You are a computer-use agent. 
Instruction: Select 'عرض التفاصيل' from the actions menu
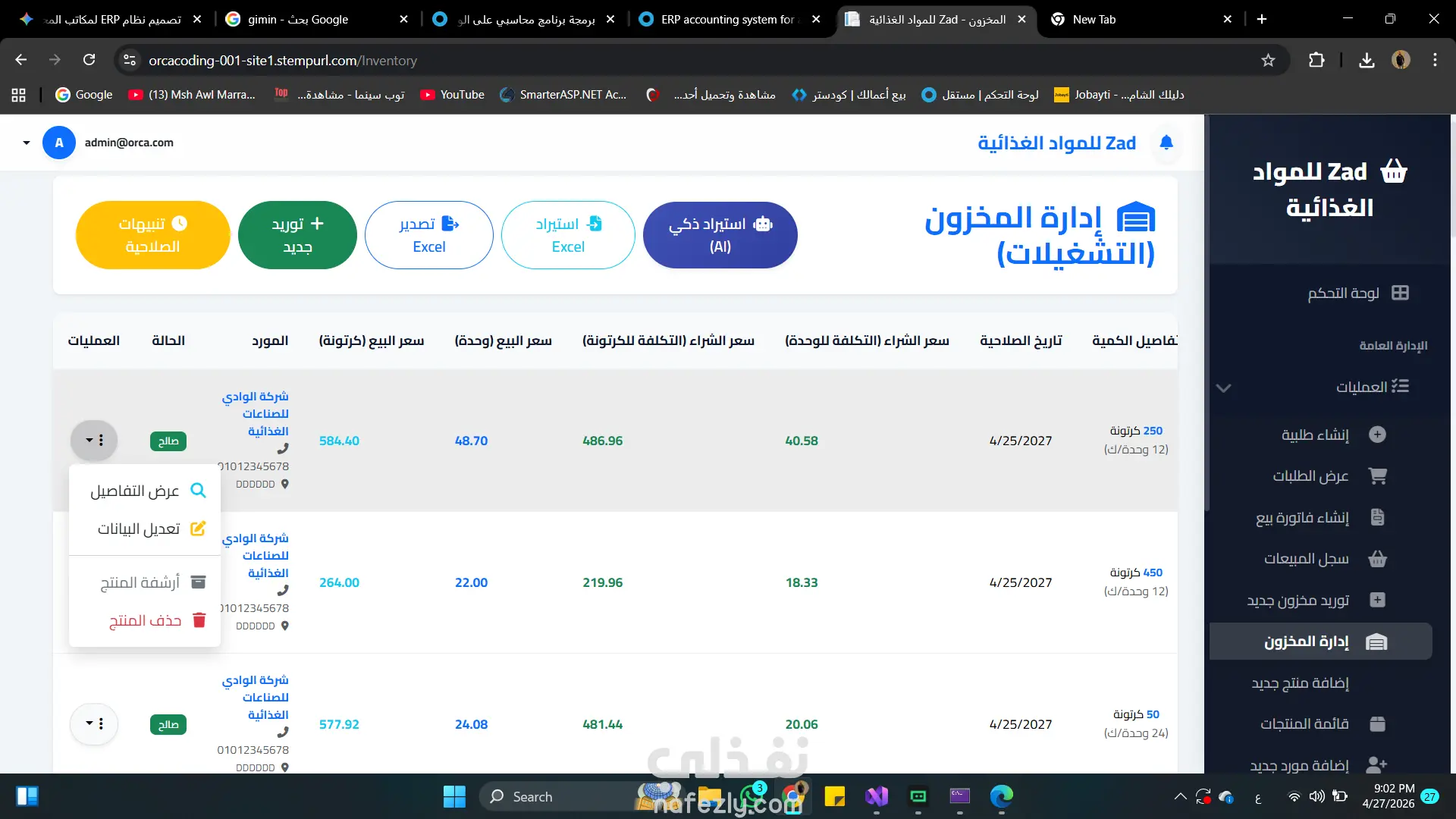pos(145,491)
